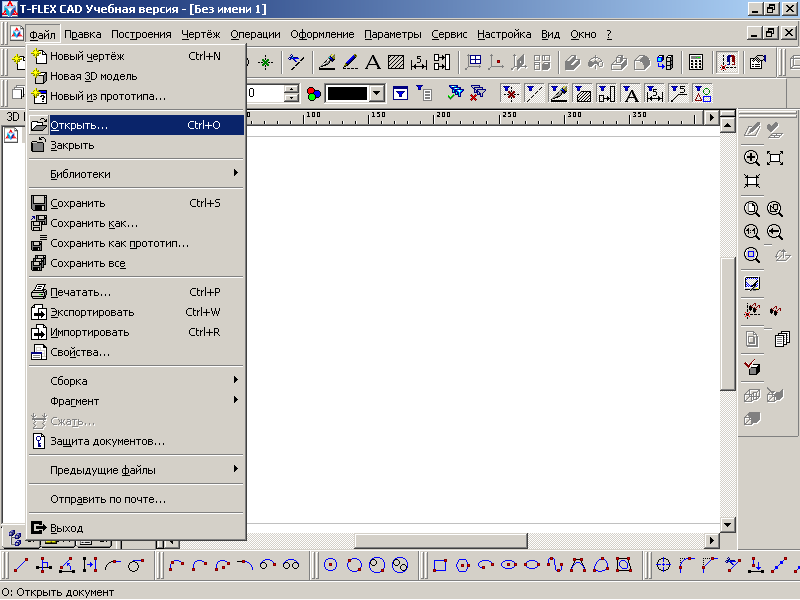This screenshot has width=800, height=600.
Task: Select the rectangle tool in bottom toolbar
Action: [x=440, y=565]
